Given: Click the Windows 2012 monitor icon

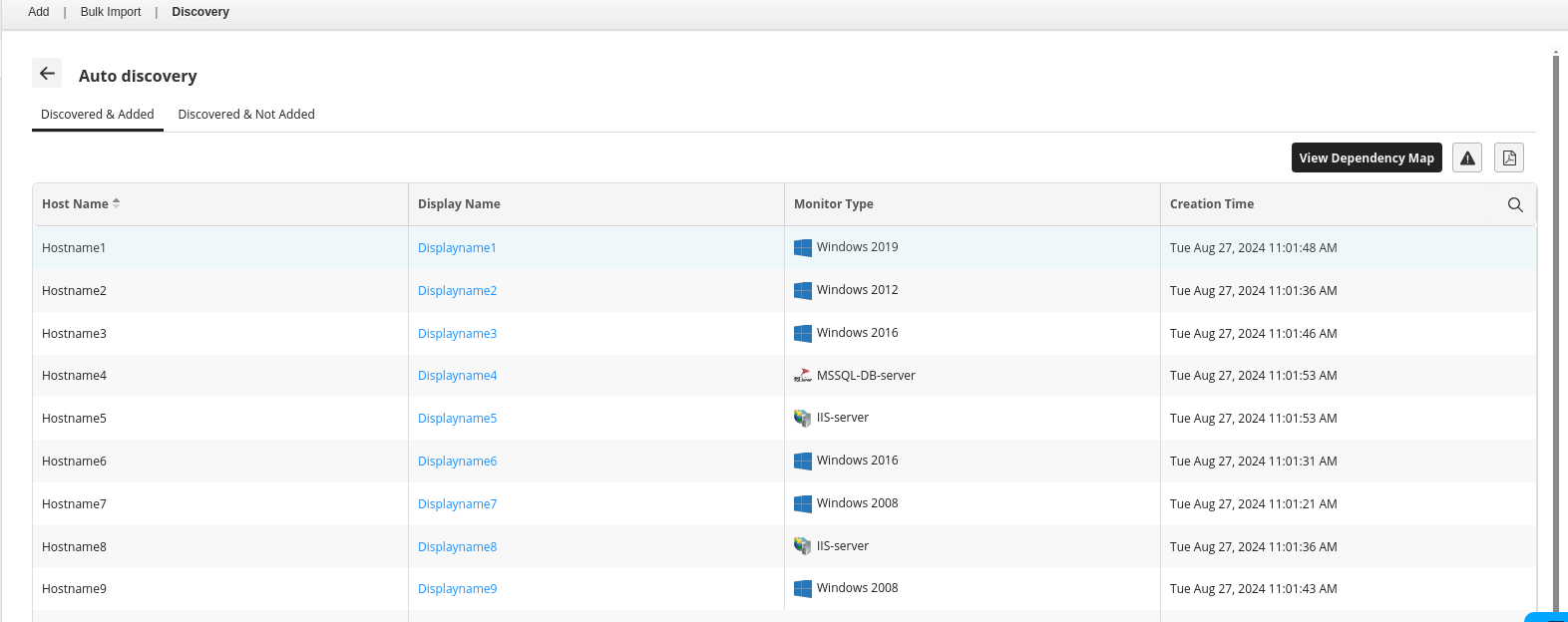Looking at the screenshot, I should (x=803, y=291).
